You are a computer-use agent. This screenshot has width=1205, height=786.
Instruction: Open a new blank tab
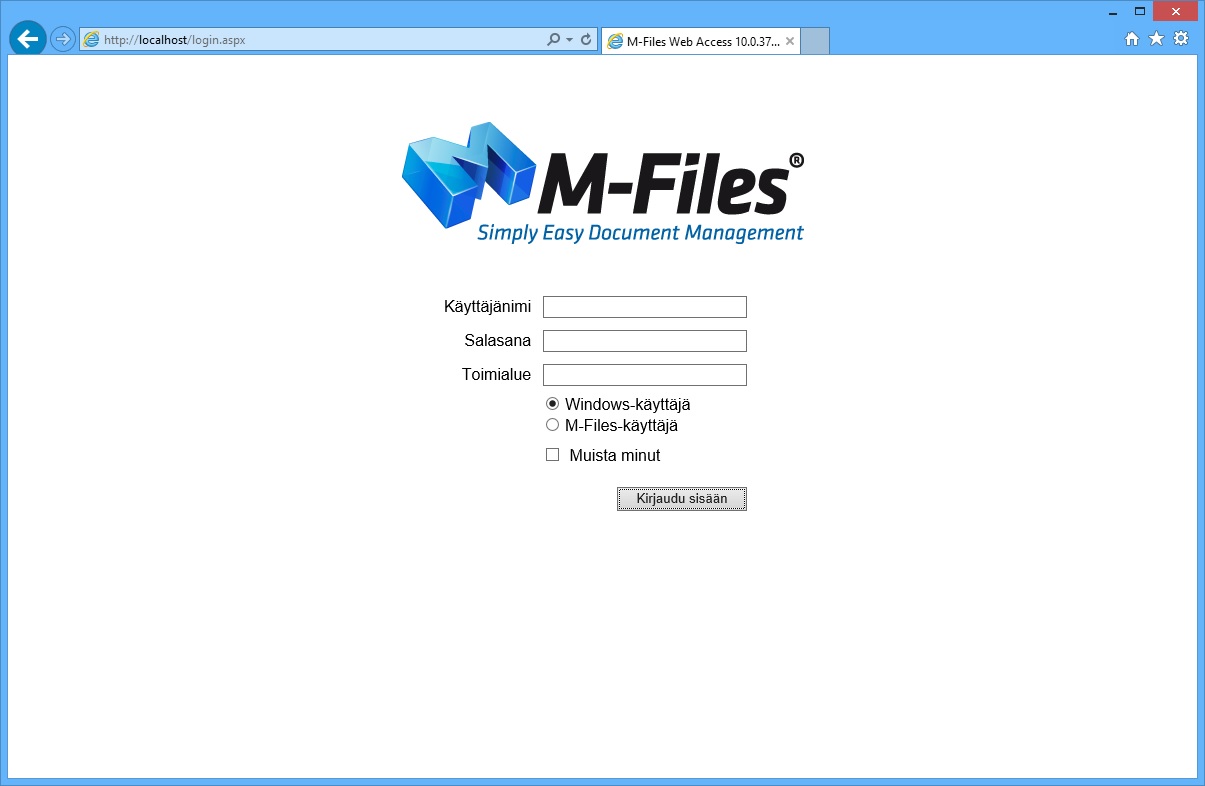click(815, 41)
